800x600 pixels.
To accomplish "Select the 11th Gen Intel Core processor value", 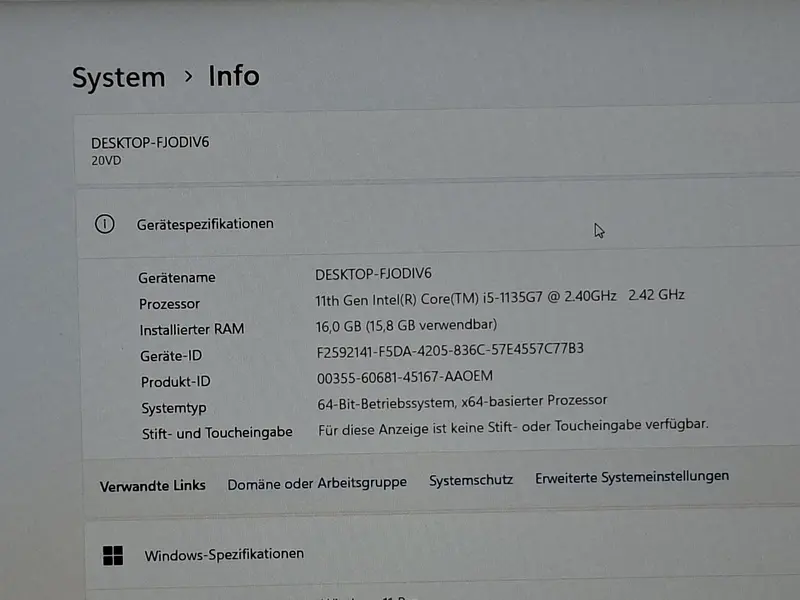I will pos(499,297).
